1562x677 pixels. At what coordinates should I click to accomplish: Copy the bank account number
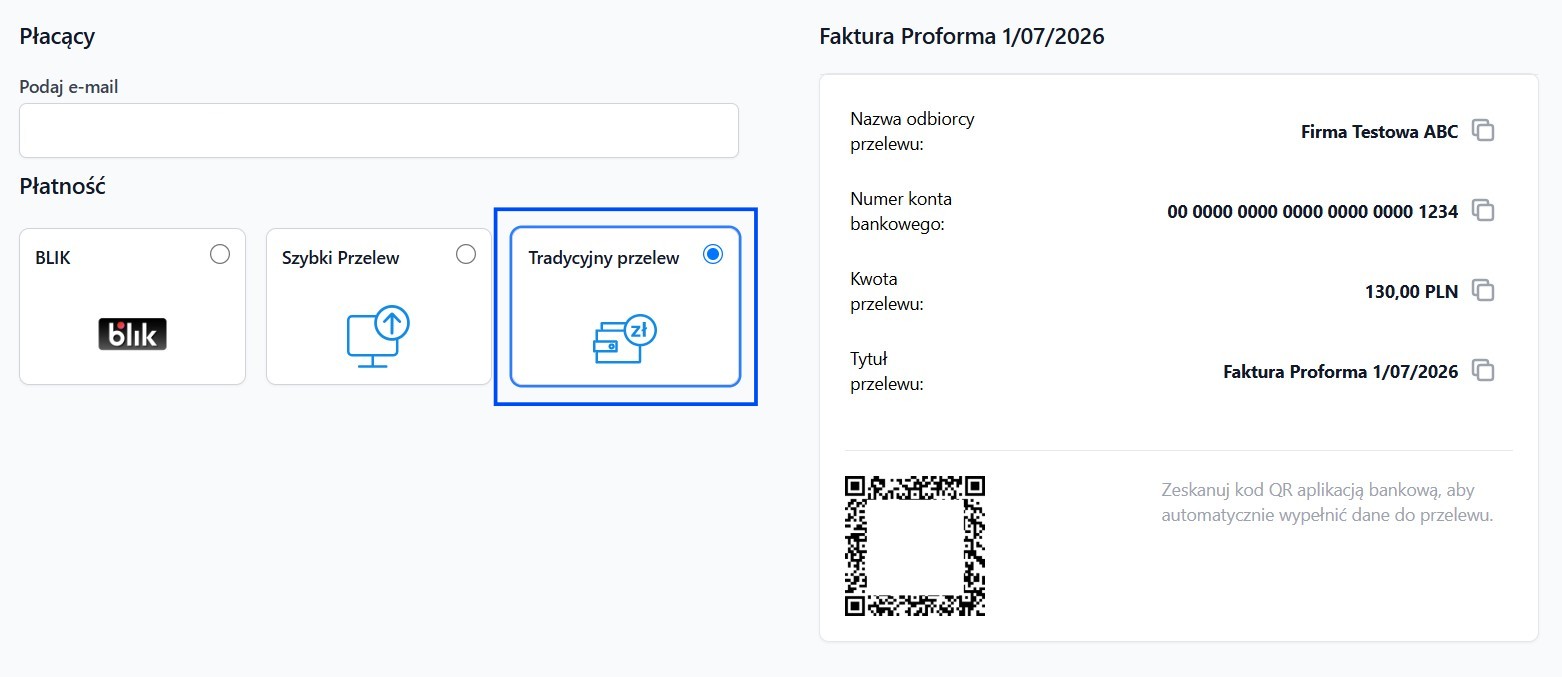click(x=1484, y=211)
